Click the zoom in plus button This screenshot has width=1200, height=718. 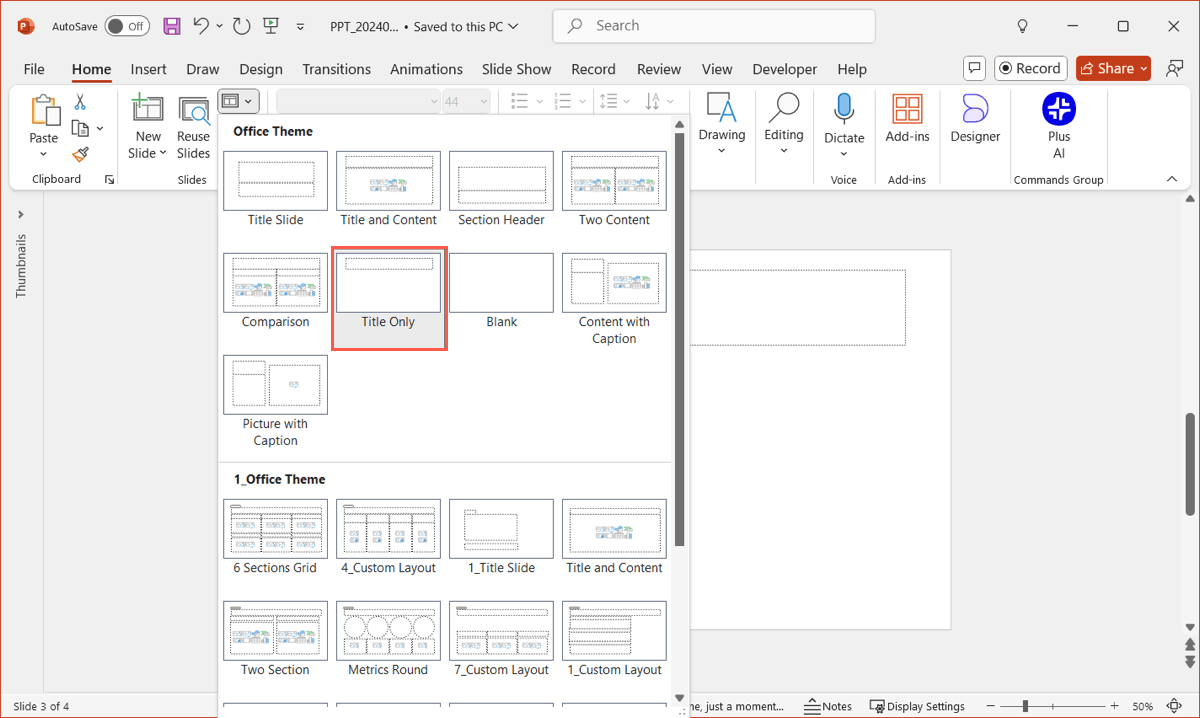(x=1115, y=706)
